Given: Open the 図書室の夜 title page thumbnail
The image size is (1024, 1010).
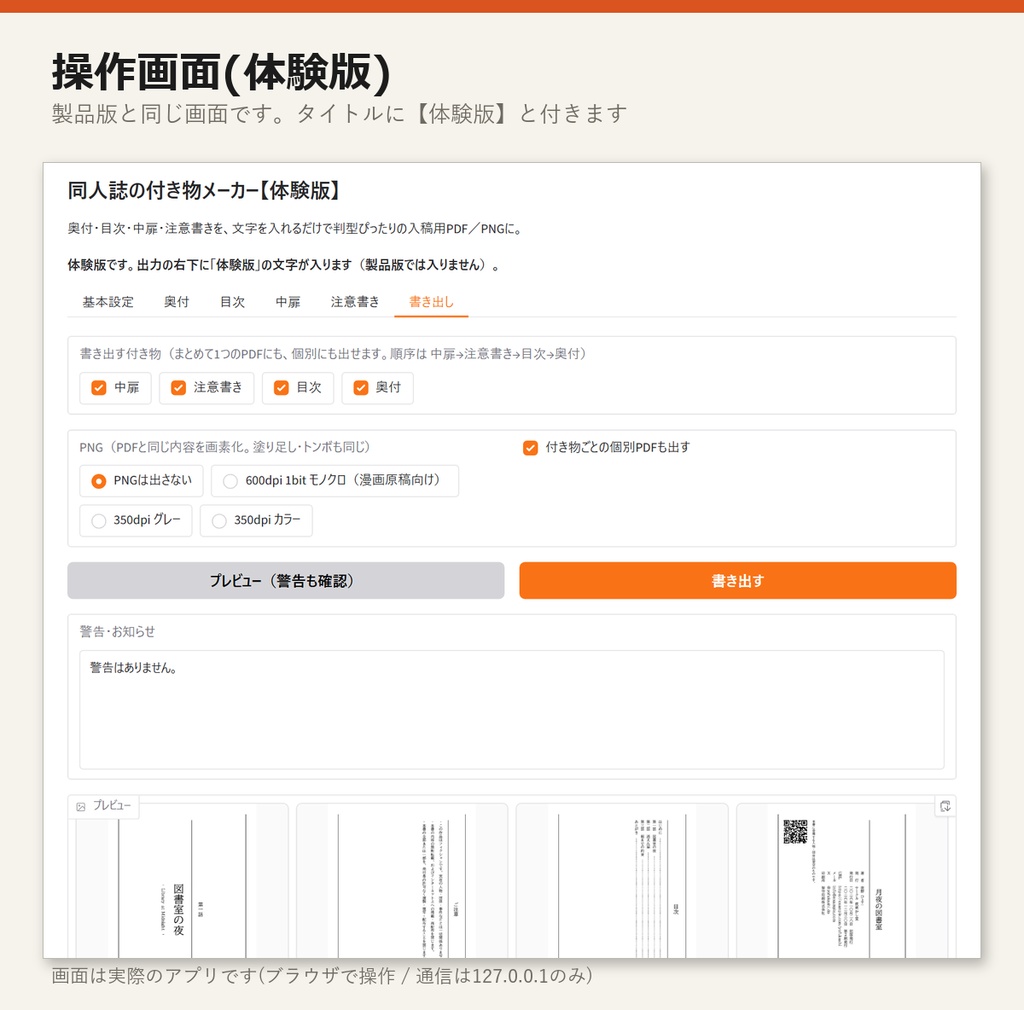Looking at the screenshot, I should [182, 881].
